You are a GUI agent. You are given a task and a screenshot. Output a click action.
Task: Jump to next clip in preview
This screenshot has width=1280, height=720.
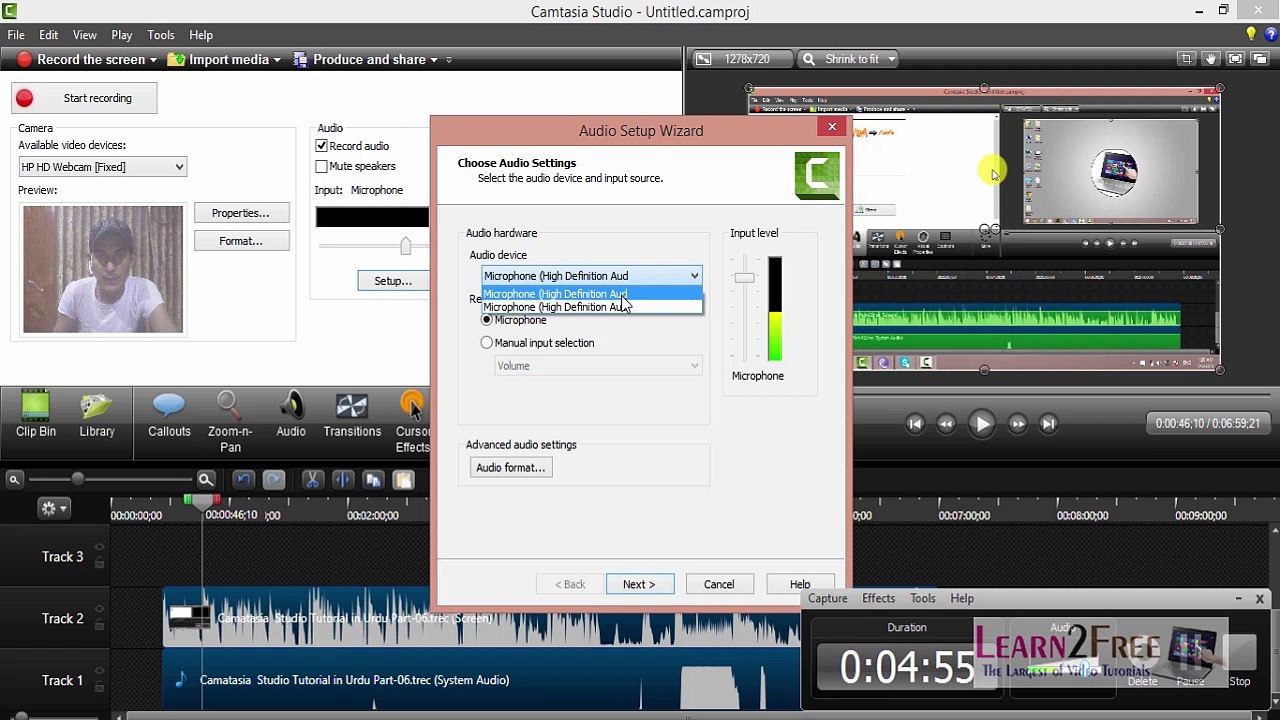1048,424
